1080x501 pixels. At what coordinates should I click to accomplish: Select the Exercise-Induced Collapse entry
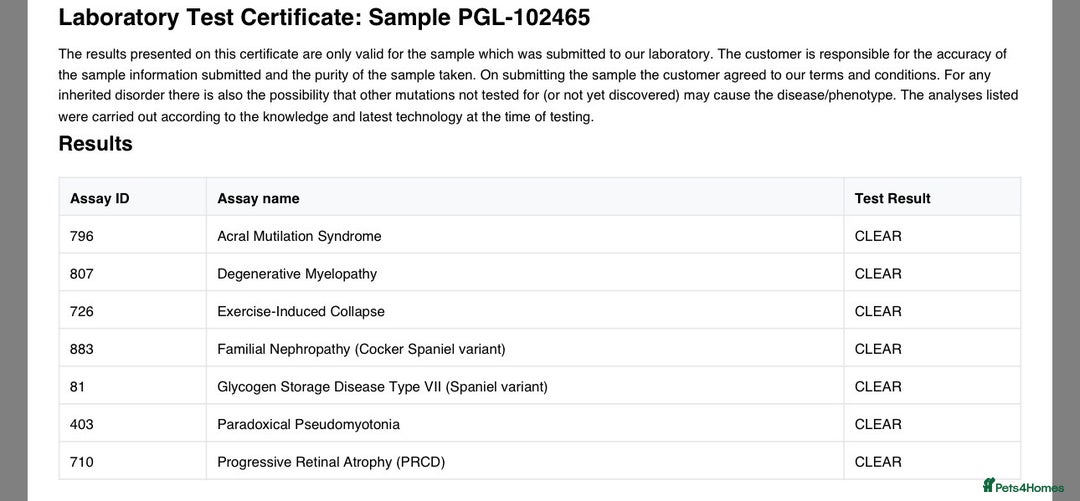click(x=300, y=311)
